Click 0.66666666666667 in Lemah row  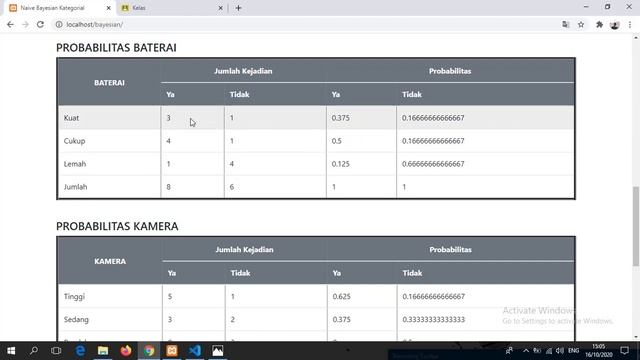coord(433,164)
